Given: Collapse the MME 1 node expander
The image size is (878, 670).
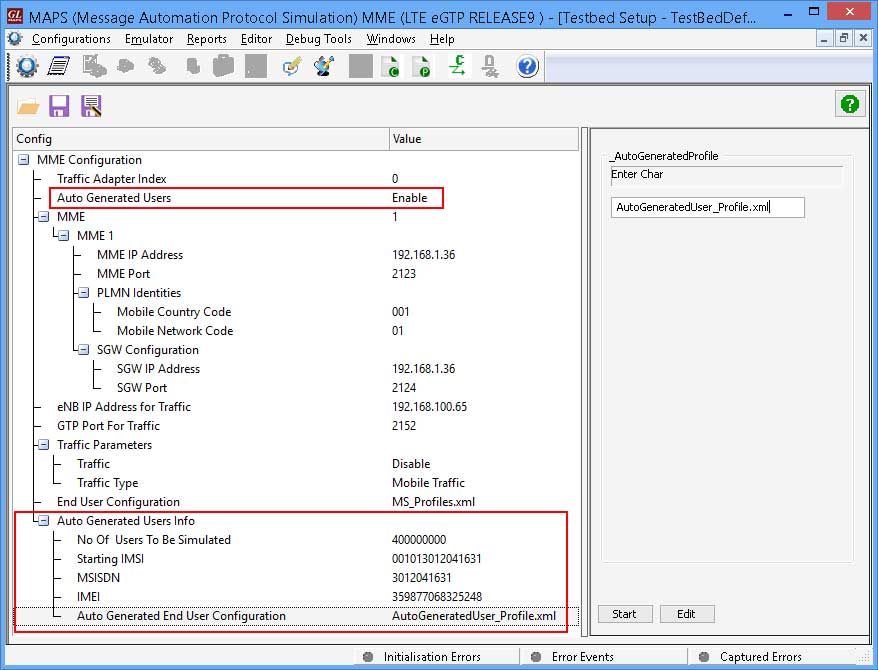Looking at the screenshot, I should pyautogui.click(x=64, y=236).
